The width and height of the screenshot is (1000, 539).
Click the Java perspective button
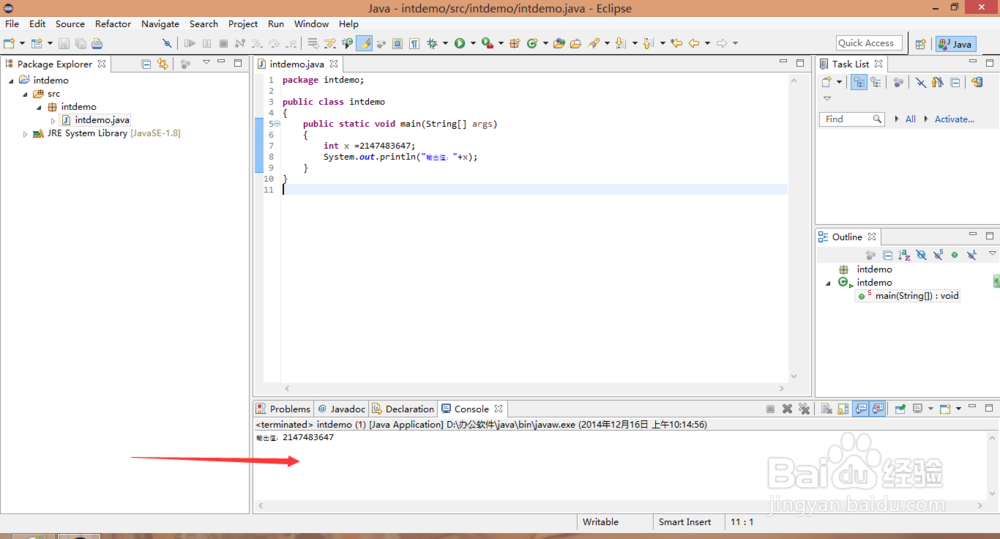pyautogui.click(x=955, y=44)
